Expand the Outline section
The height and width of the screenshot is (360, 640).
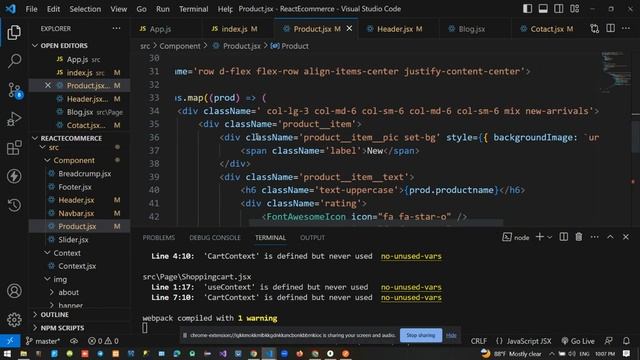coord(54,315)
